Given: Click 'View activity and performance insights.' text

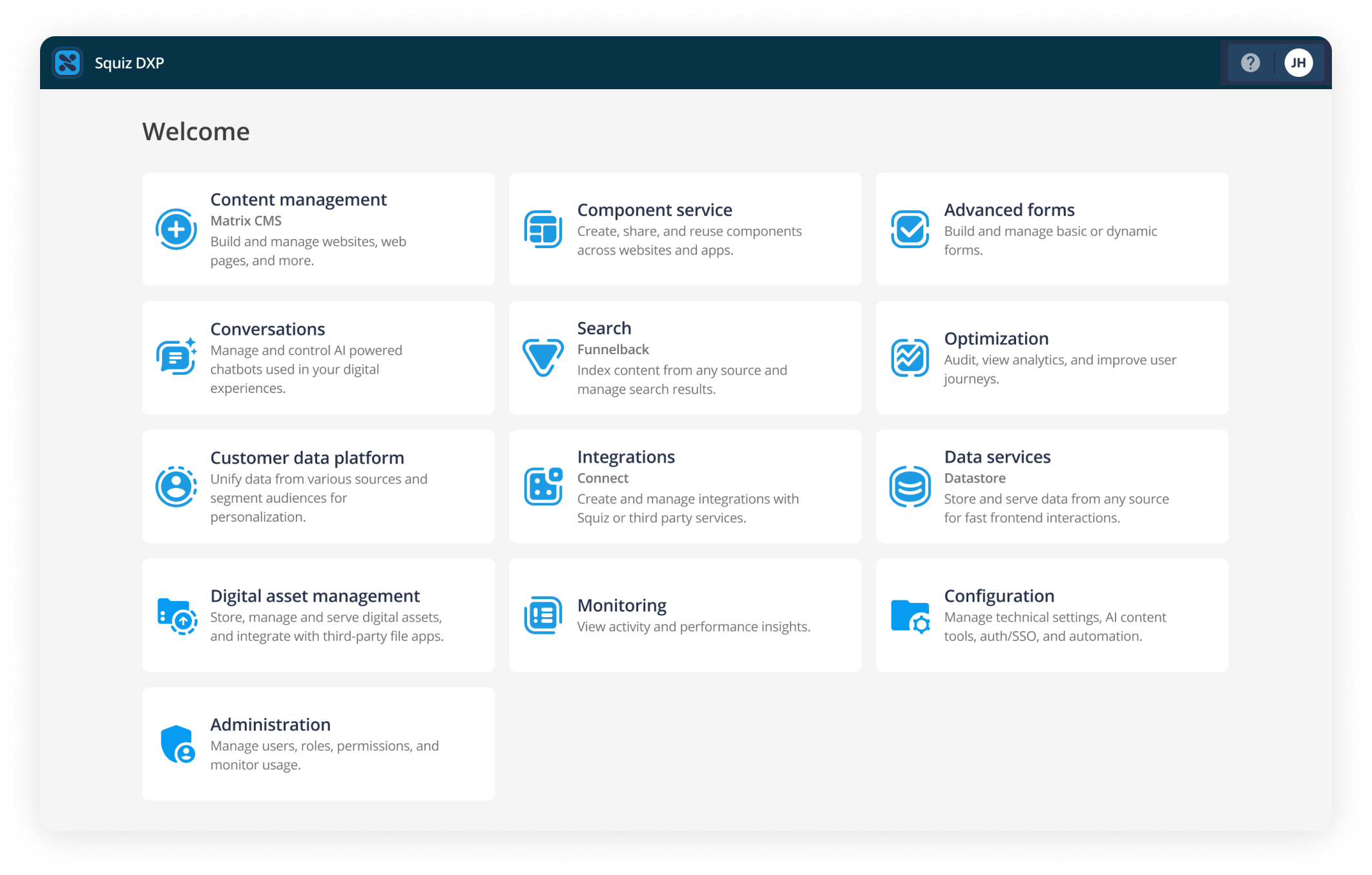Looking at the screenshot, I should [693, 626].
